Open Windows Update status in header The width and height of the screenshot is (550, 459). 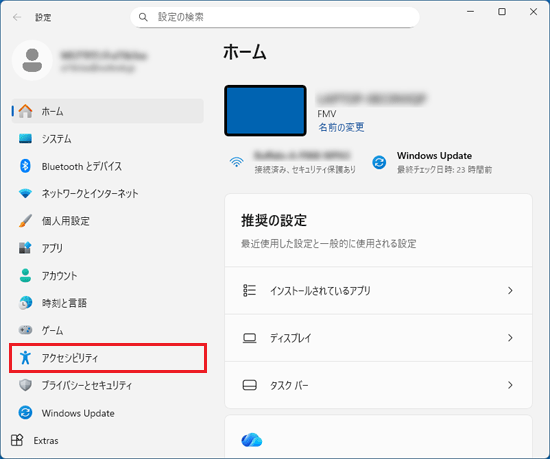tap(434, 156)
